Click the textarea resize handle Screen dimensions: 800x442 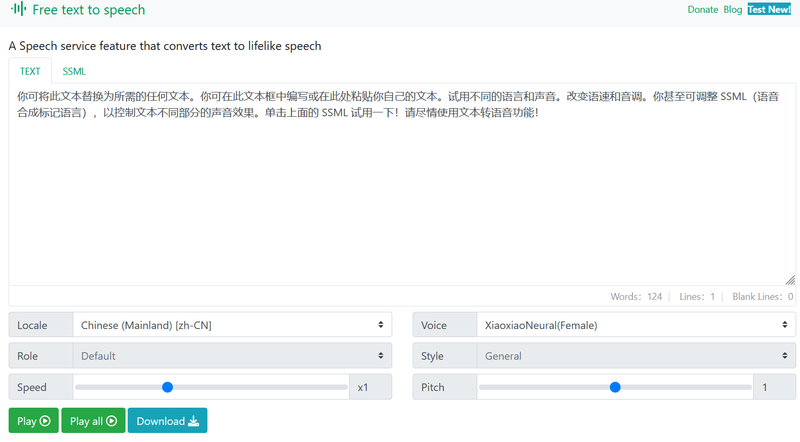(x=790, y=280)
